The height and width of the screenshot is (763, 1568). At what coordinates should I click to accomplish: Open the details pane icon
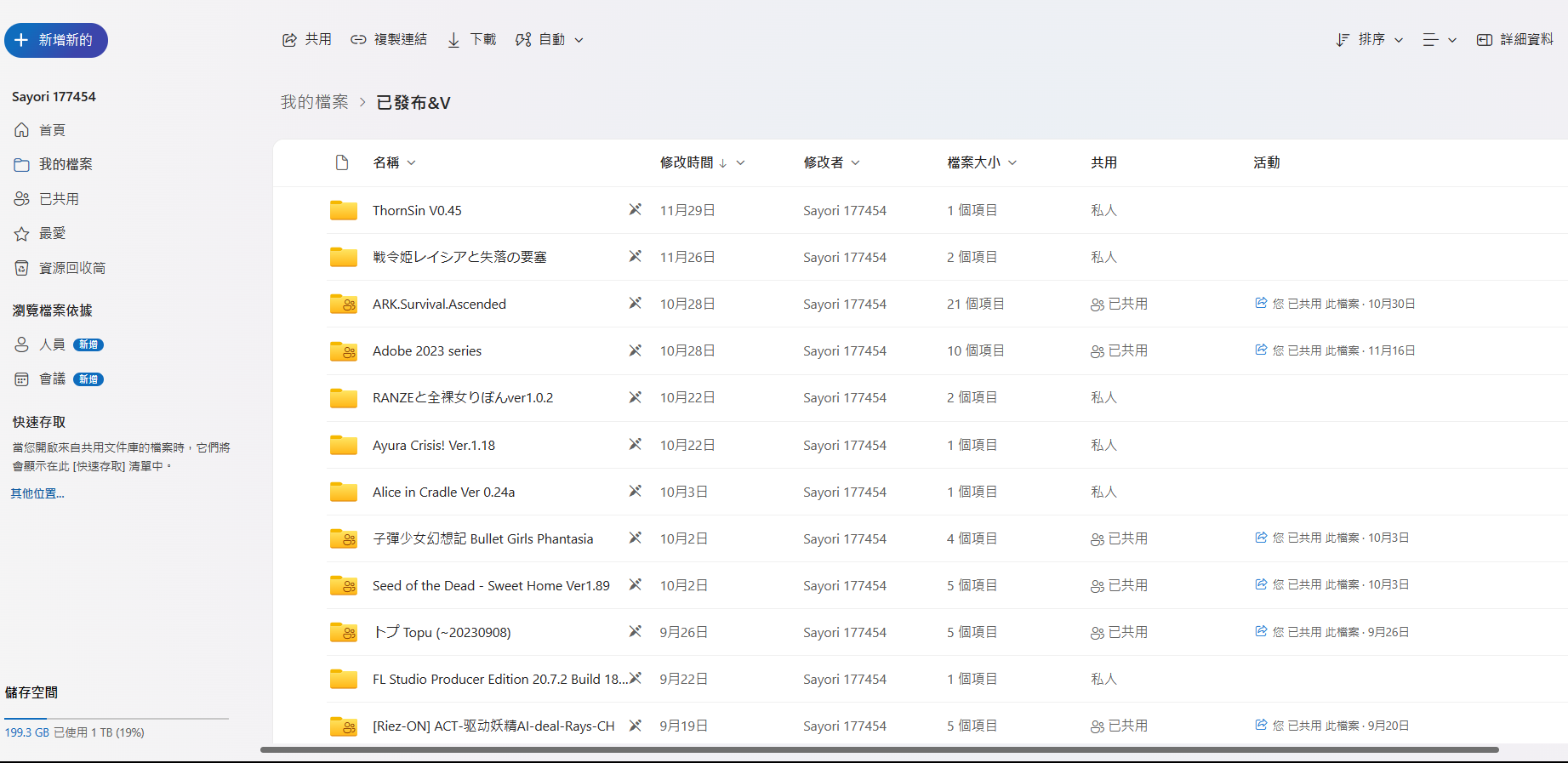(1484, 40)
